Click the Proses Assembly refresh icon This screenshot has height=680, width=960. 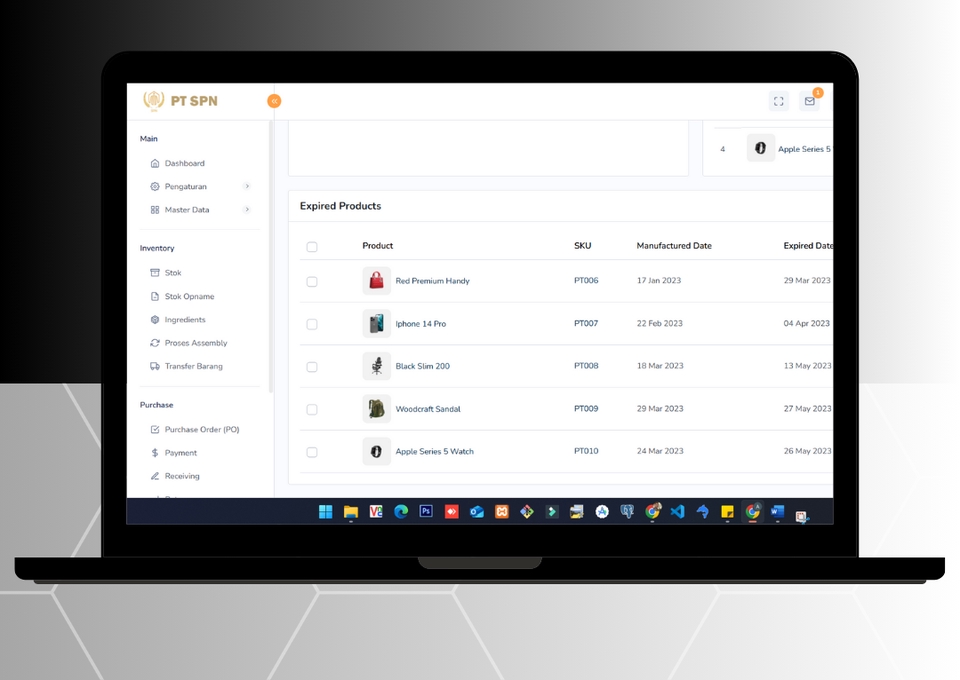pos(155,343)
